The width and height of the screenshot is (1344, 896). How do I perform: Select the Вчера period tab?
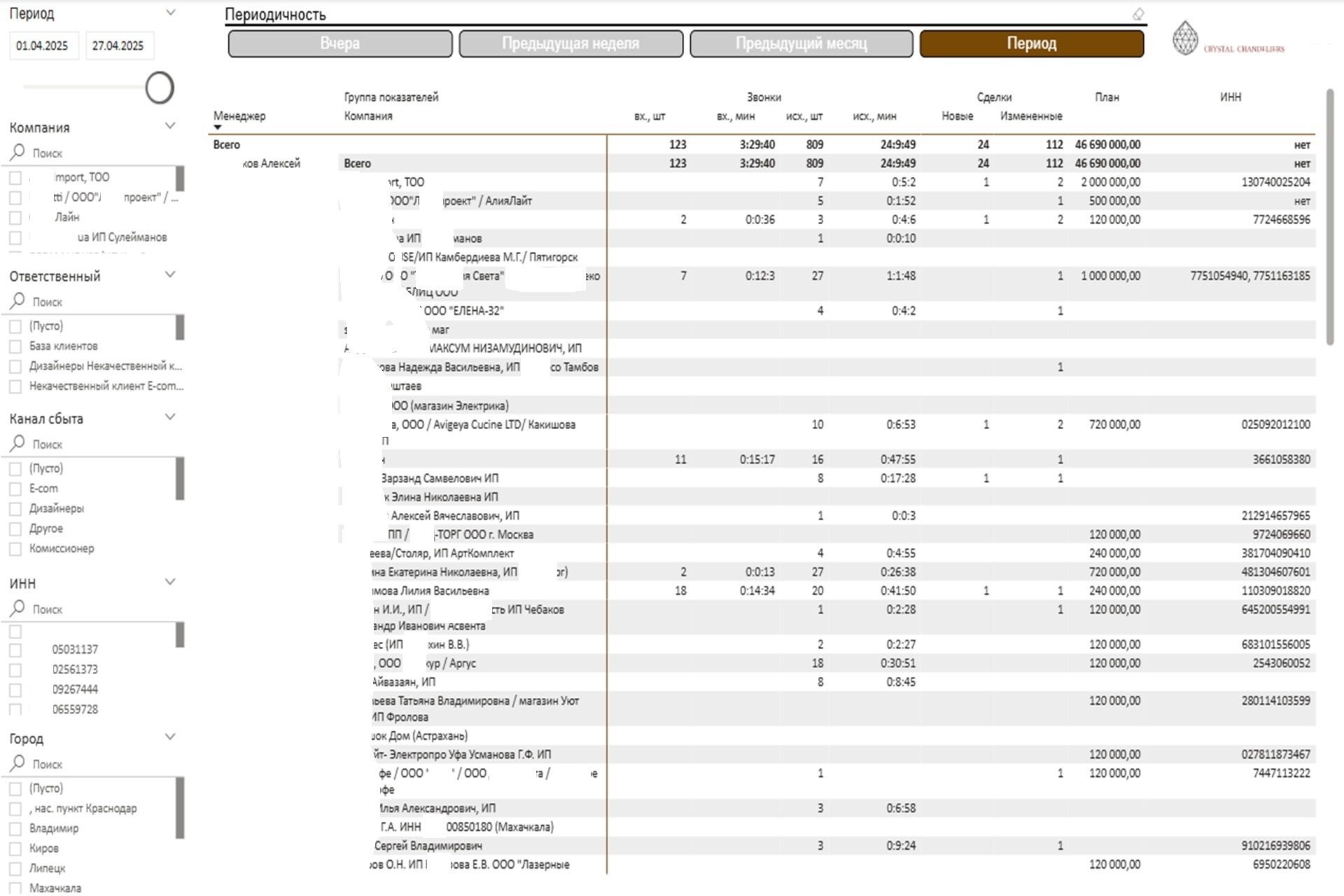(340, 43)
